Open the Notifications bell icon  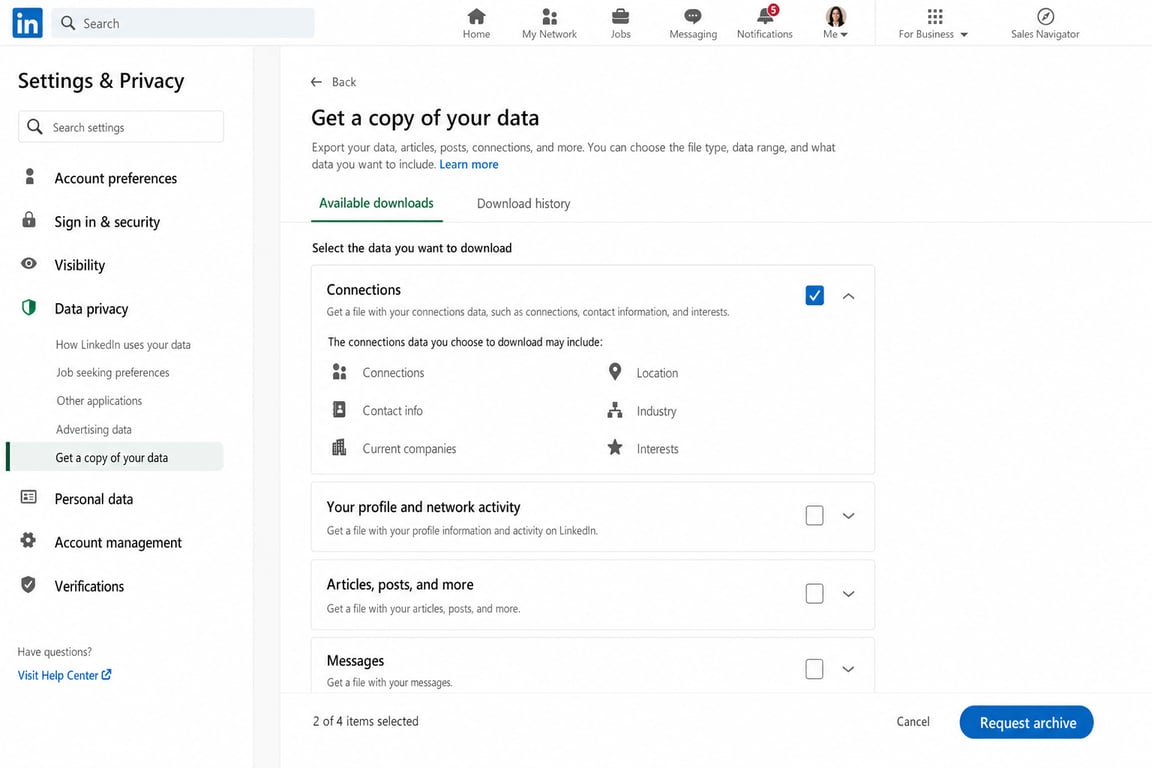(765, 16)
